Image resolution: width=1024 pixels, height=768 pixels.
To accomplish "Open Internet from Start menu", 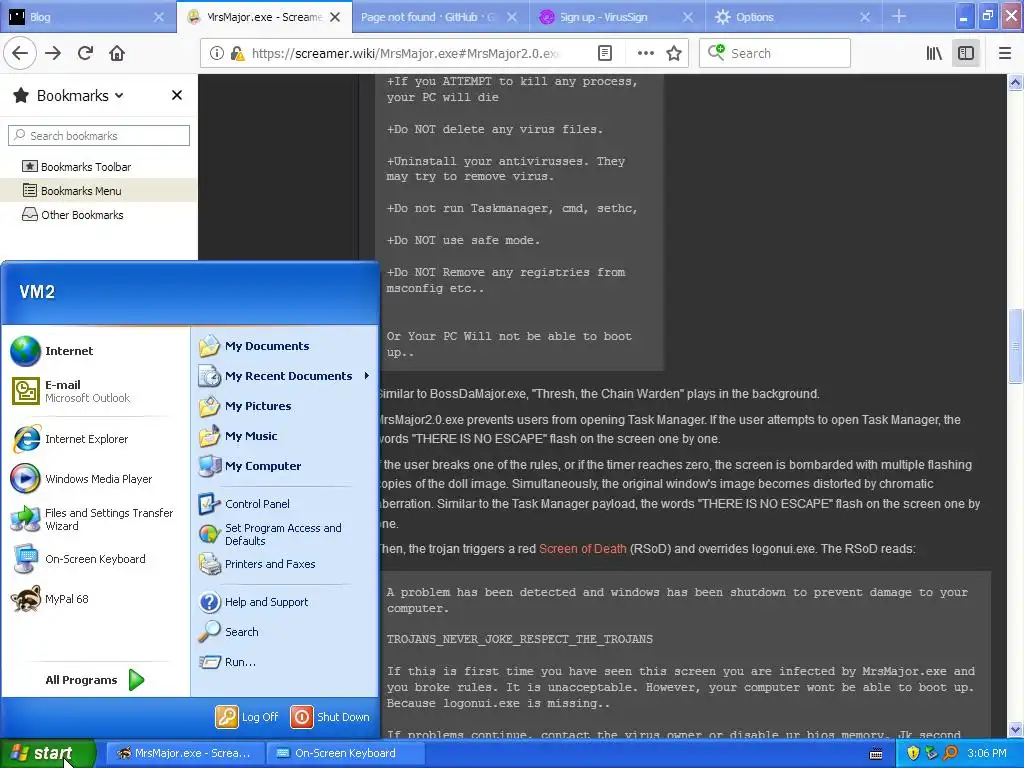I will [x=97, y=351].
